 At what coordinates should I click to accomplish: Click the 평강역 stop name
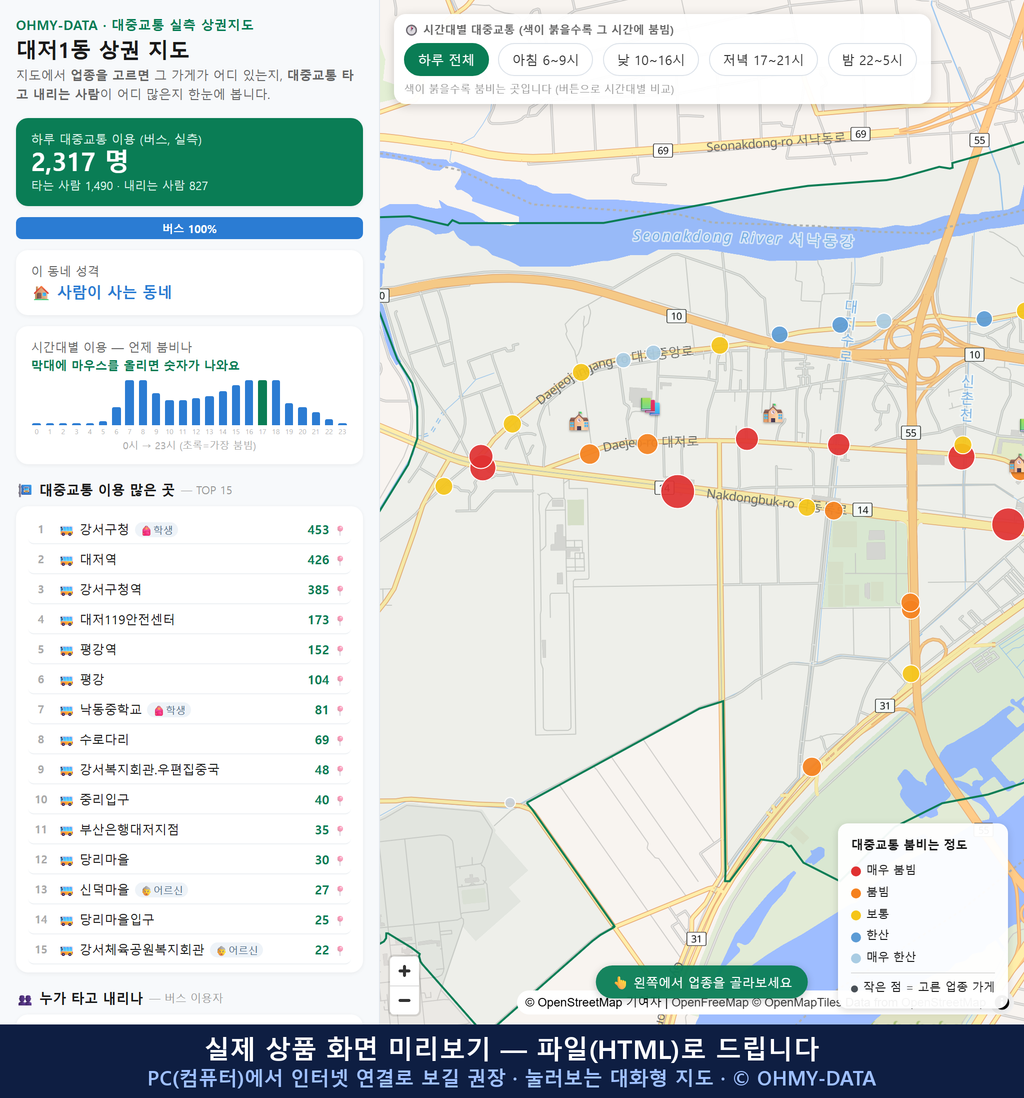pyautogui.click(x=98, y=650)
